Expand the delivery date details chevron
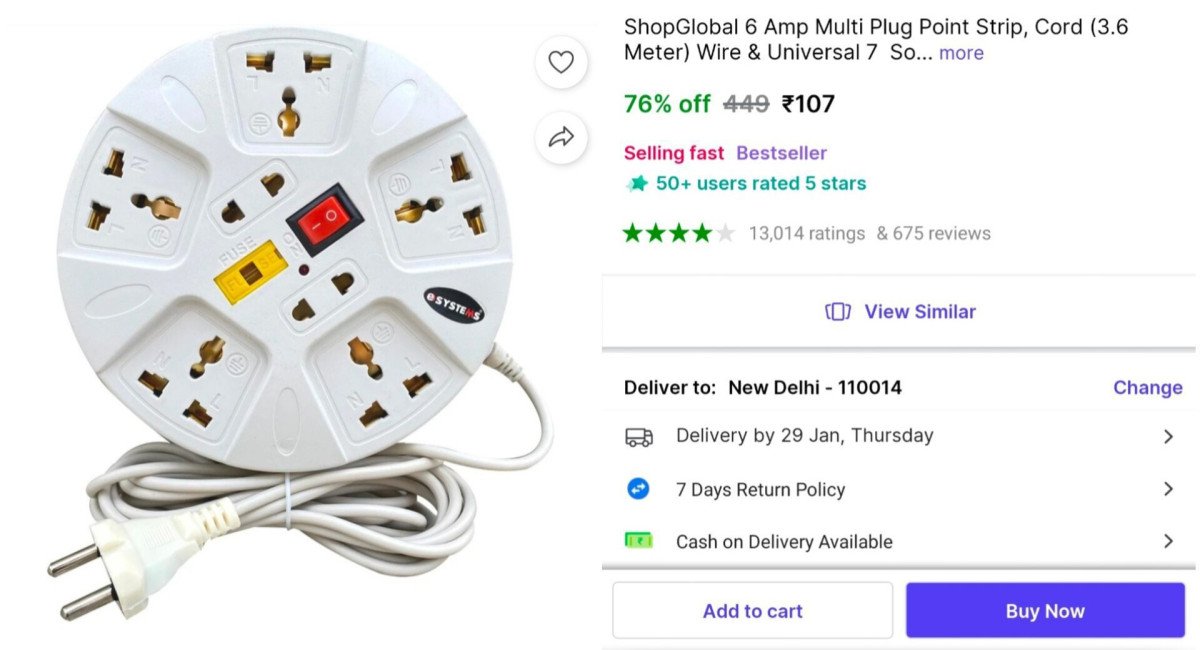The image size is (1200, 650). pyautogui.click(x=1168, y=437)
